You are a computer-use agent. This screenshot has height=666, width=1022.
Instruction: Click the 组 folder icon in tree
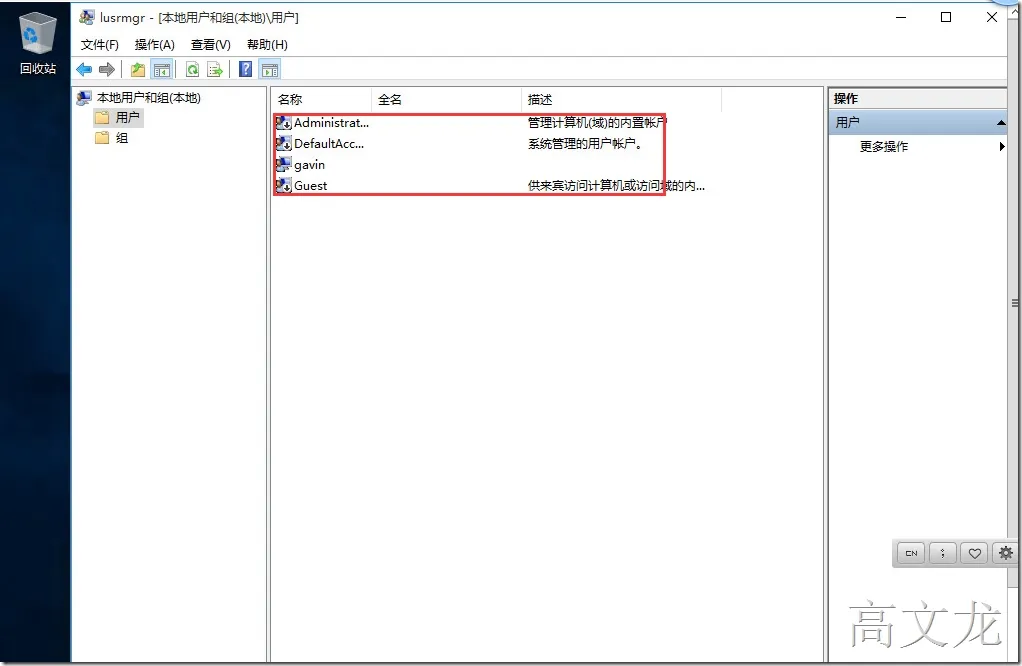coord(102,138)
